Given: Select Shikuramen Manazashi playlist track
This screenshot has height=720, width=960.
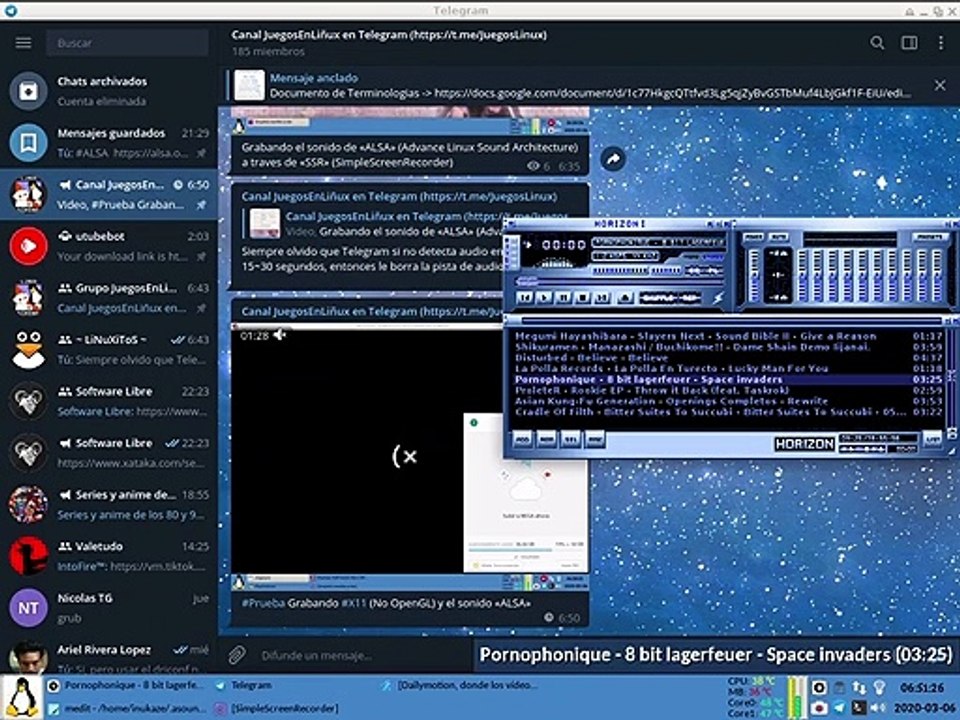Looking at the screenshot, I should tap(728, 347).
